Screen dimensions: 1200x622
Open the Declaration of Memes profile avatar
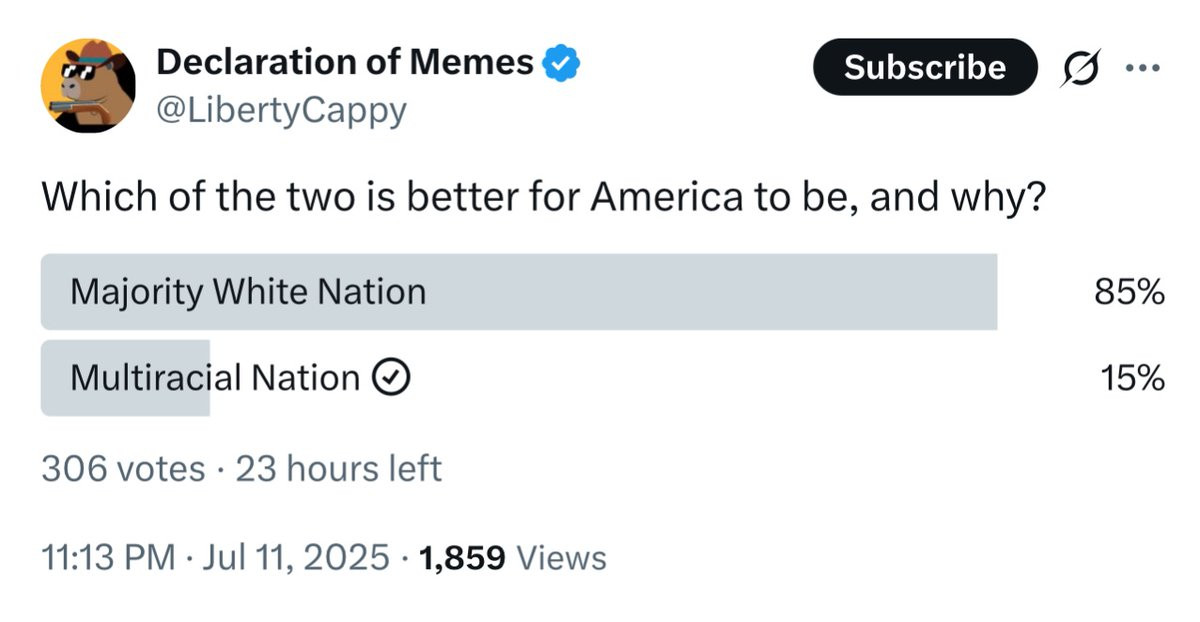point(88,86)
